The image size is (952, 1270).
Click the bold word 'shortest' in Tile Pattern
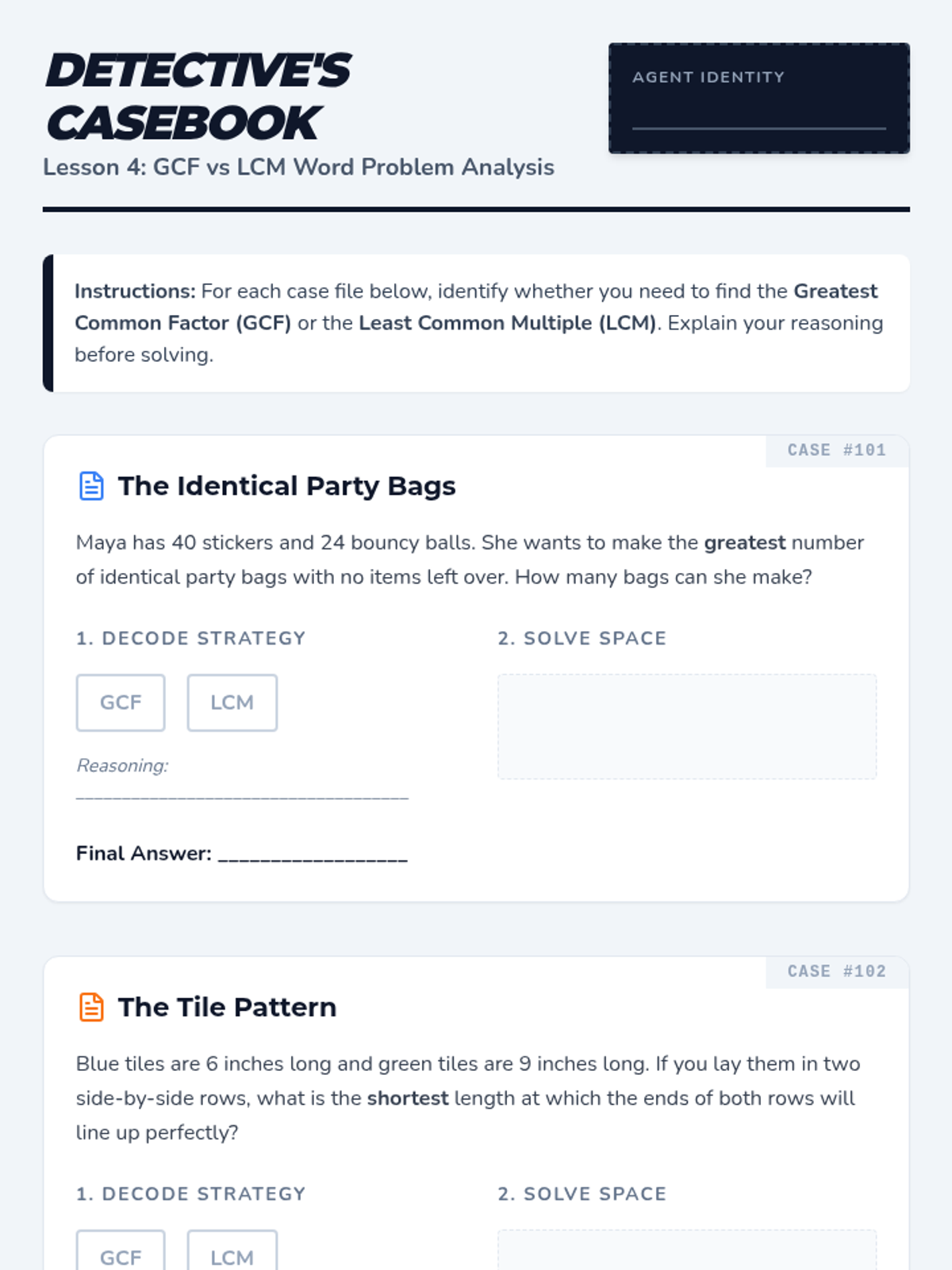[407, 1099]
